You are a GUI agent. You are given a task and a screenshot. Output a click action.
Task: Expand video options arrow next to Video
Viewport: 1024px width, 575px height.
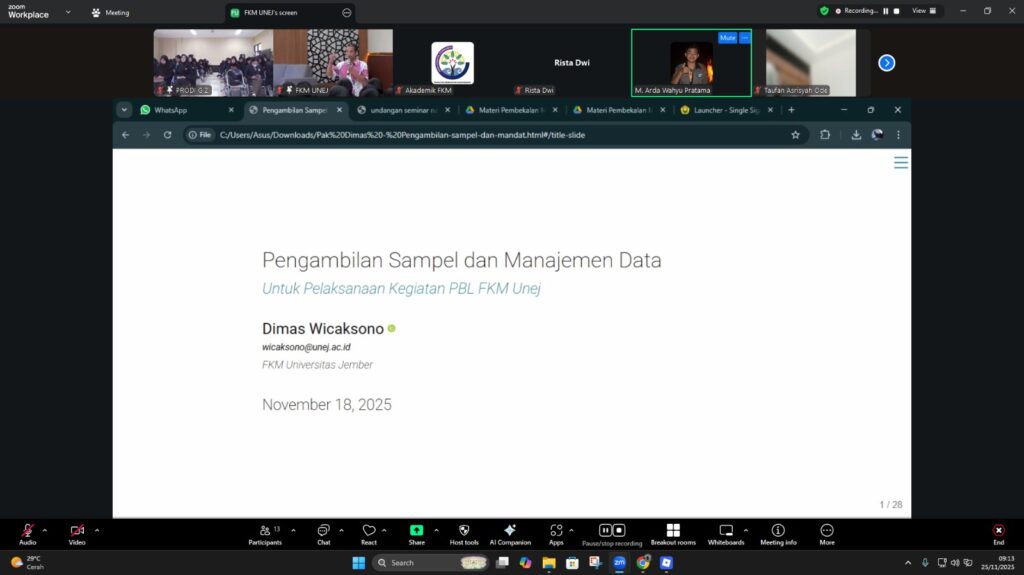click(x=97, y=530)
